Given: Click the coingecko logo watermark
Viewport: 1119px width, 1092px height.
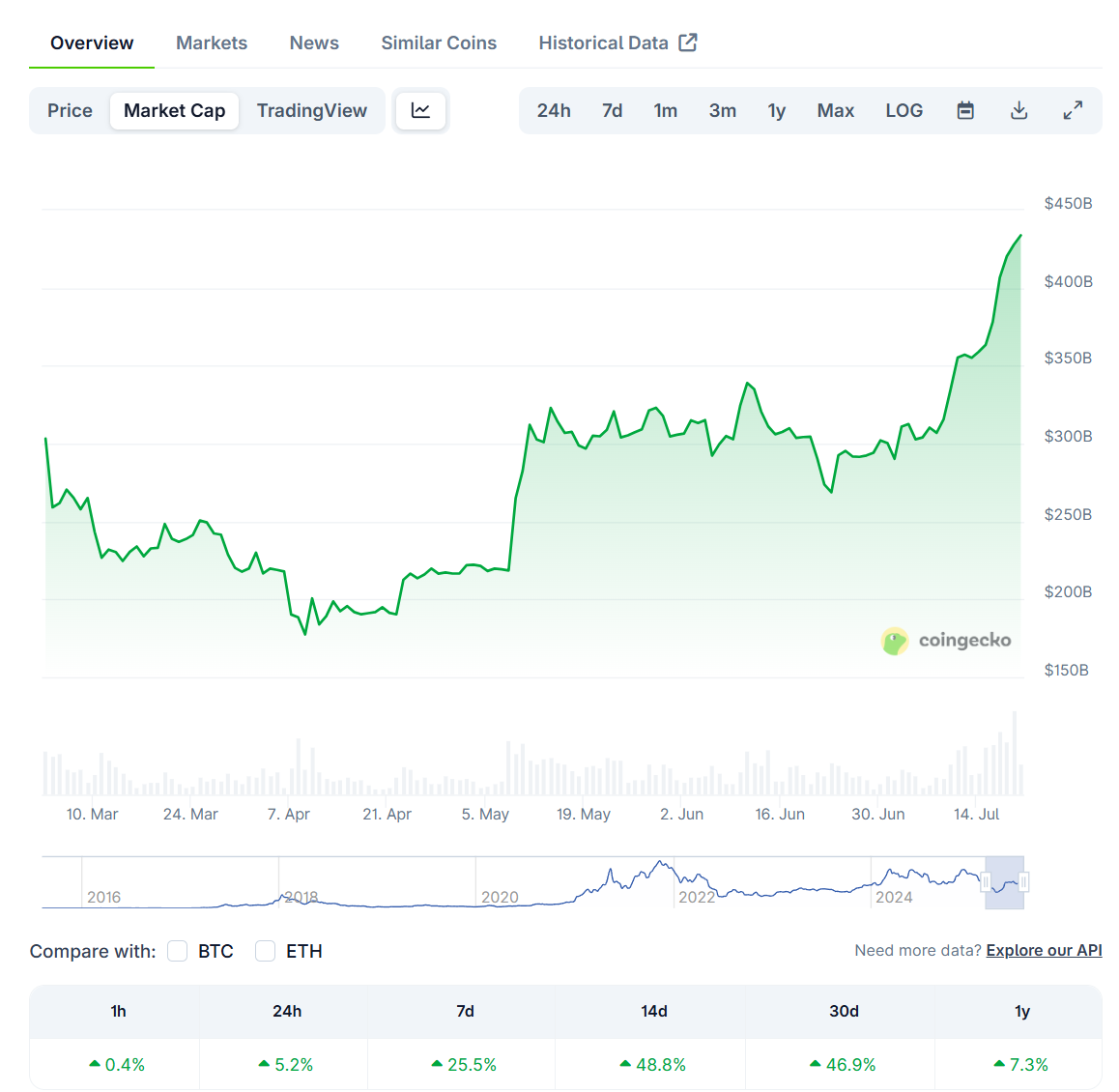Looking at the screenshot, I should (945, 641).
